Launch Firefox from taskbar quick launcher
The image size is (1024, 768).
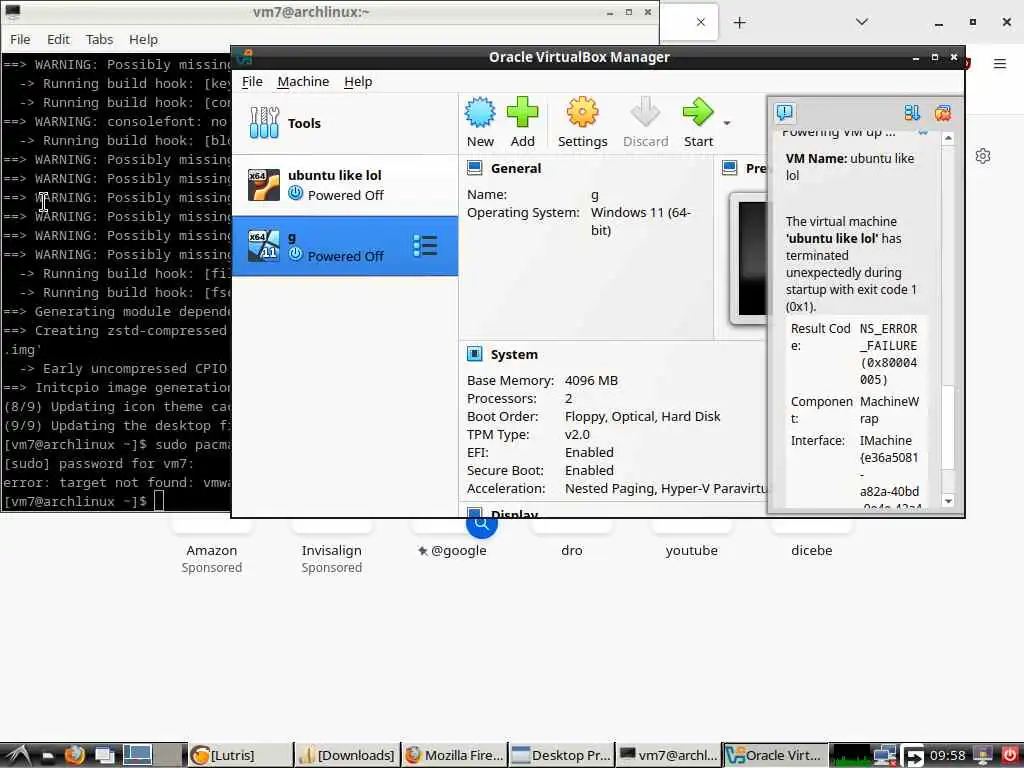tap(74, 755)
